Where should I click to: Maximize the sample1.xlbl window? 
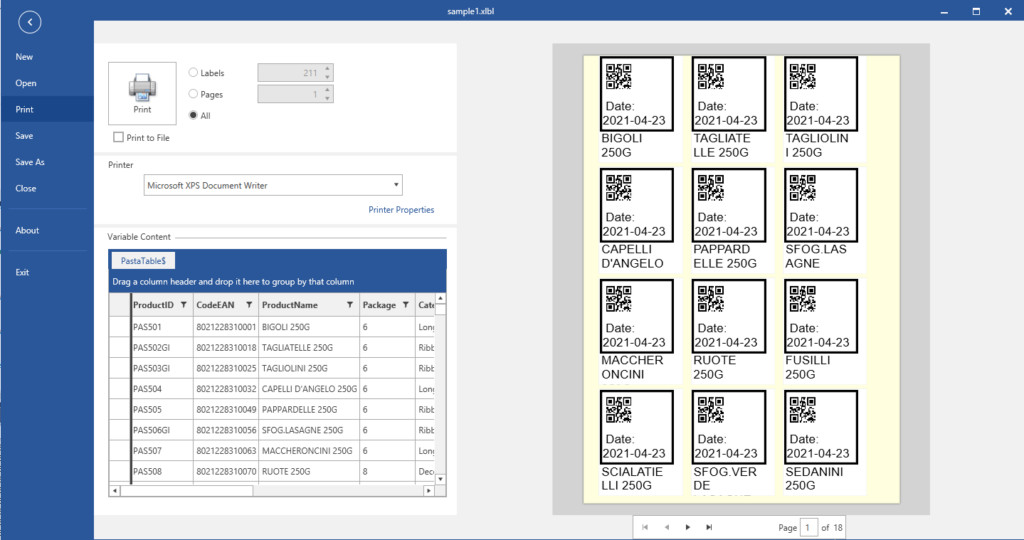pyautogui.click(x=976, y=11)
